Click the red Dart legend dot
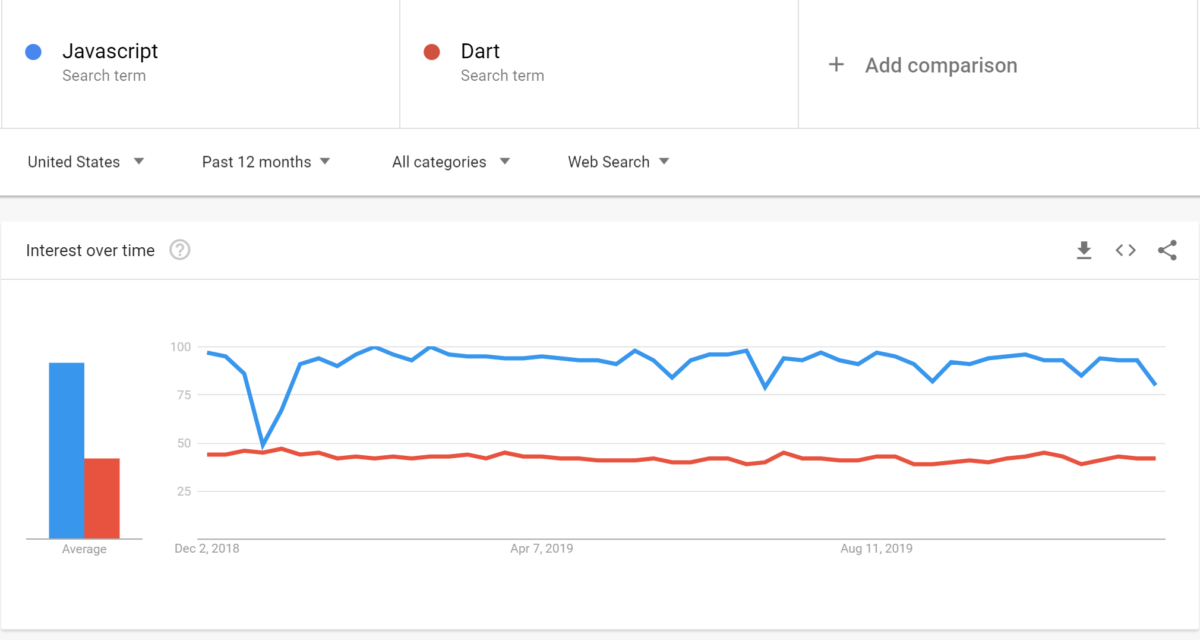The height and width of the screenshot is (640, 1200). pyautogui.click(x=430, y=51)
